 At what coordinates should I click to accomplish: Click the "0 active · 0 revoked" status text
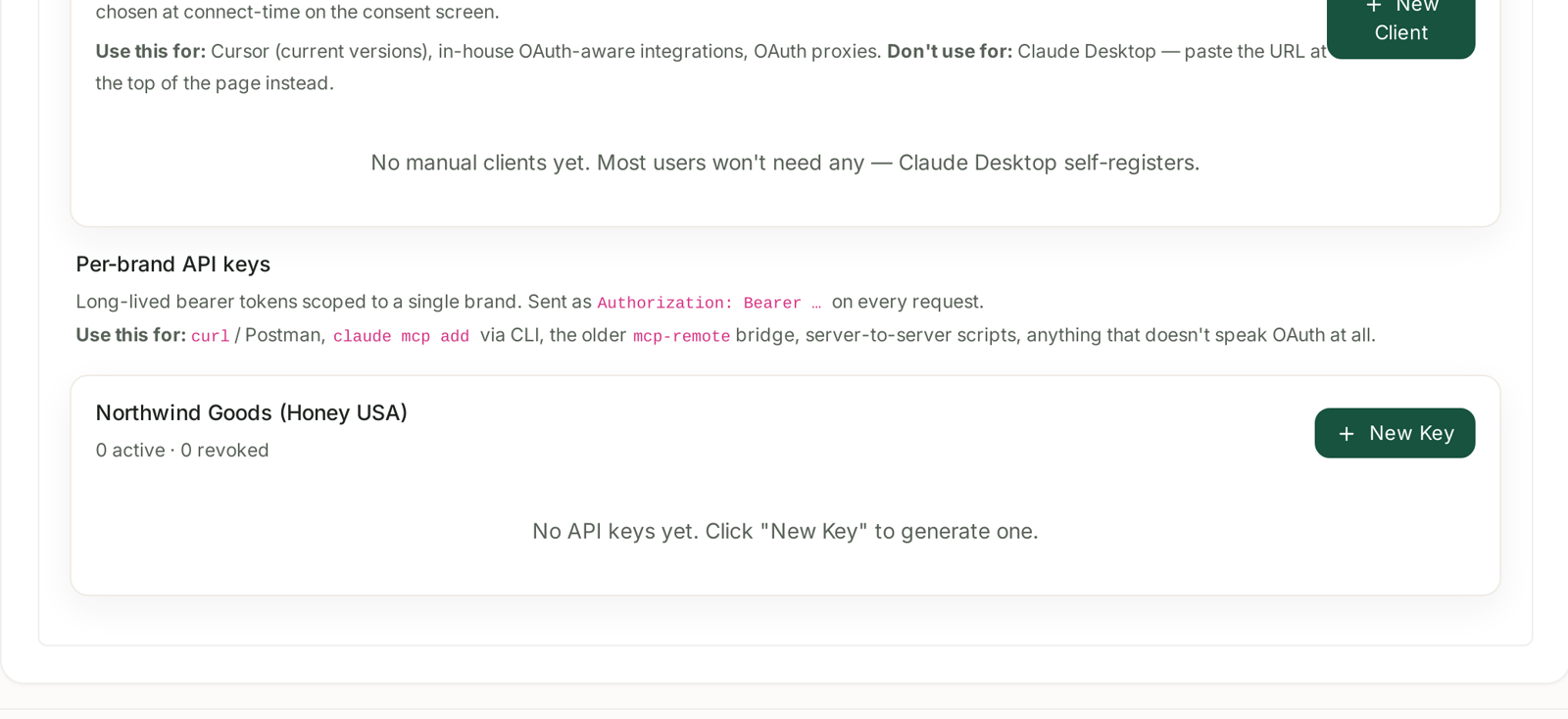182,451
